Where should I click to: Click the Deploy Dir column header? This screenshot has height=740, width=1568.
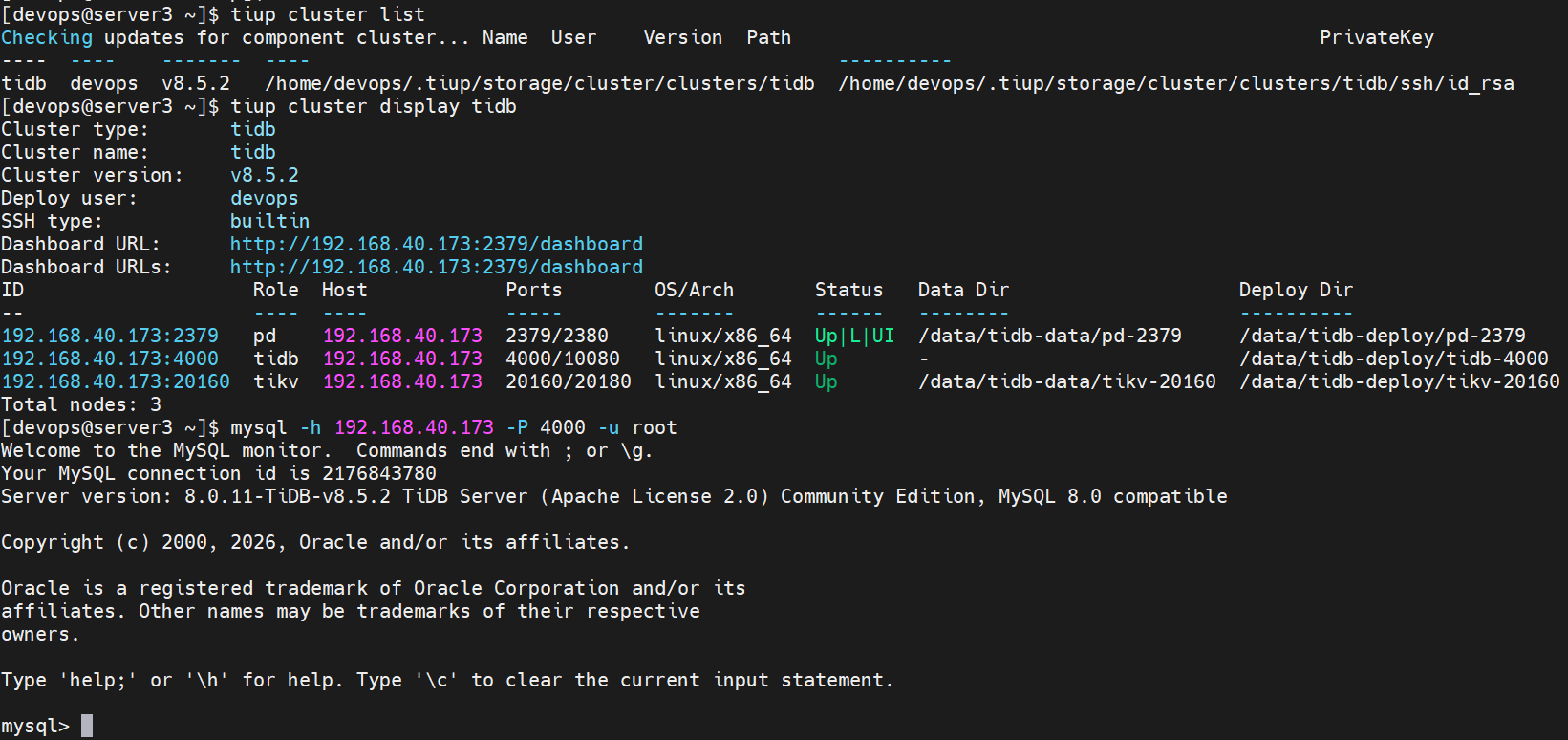click(1297, 290)
